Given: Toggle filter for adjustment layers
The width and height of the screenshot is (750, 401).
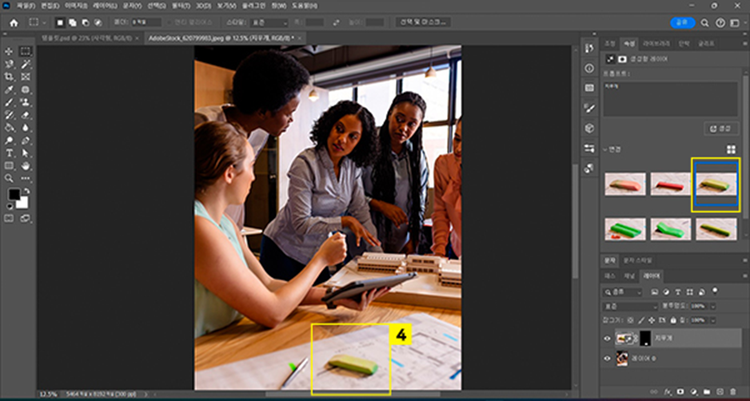Looking at the screenshot, I should pos(666,292).
